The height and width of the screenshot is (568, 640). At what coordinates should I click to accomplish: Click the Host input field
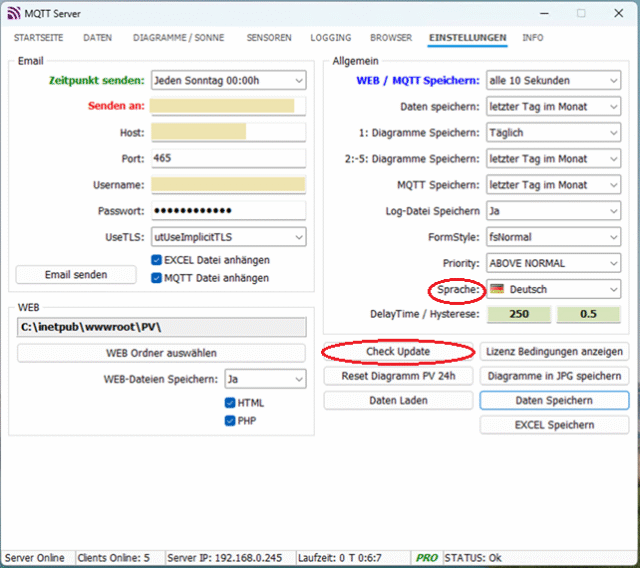tap(229, 133)
